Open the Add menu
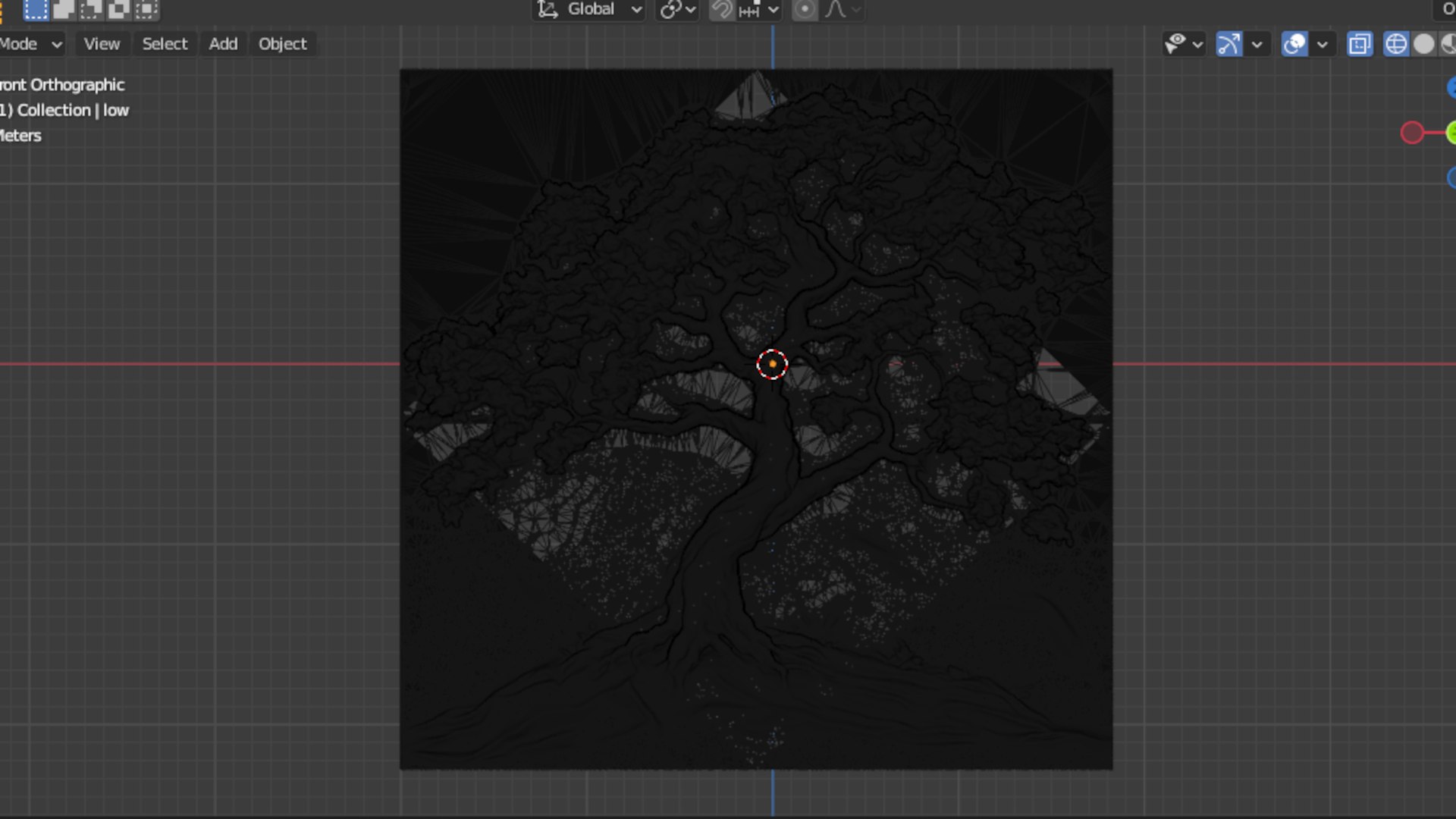The height and width of the screenshot is (819, 1456). pos(223,44)
